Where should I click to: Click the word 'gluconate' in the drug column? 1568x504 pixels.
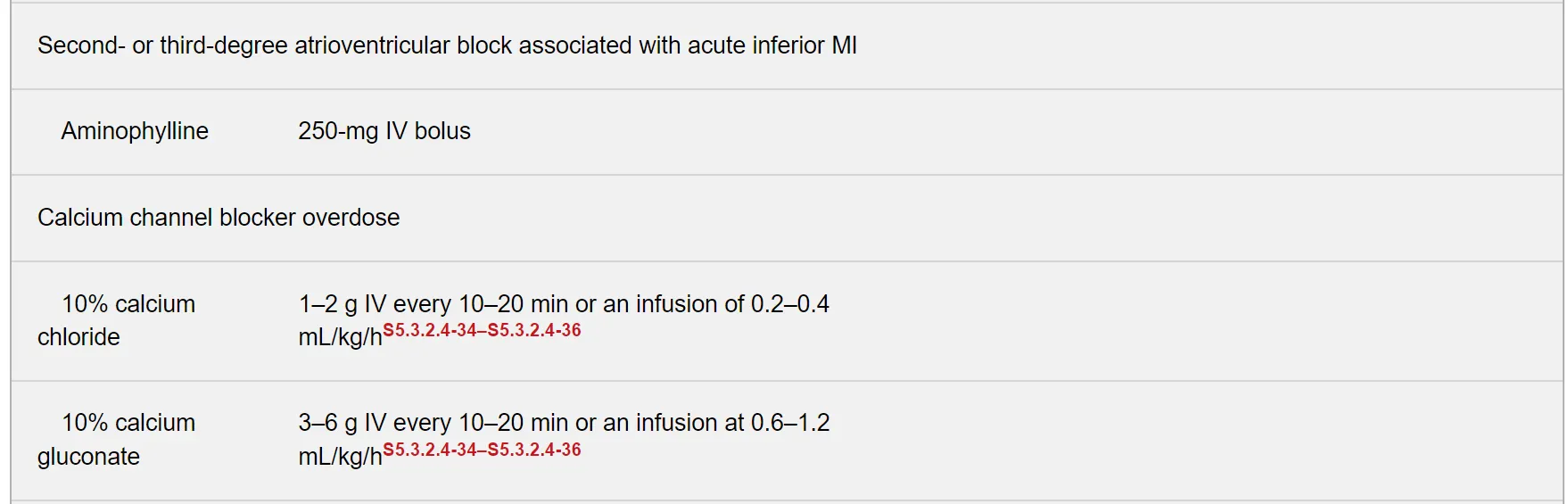(x=88, y=457)
